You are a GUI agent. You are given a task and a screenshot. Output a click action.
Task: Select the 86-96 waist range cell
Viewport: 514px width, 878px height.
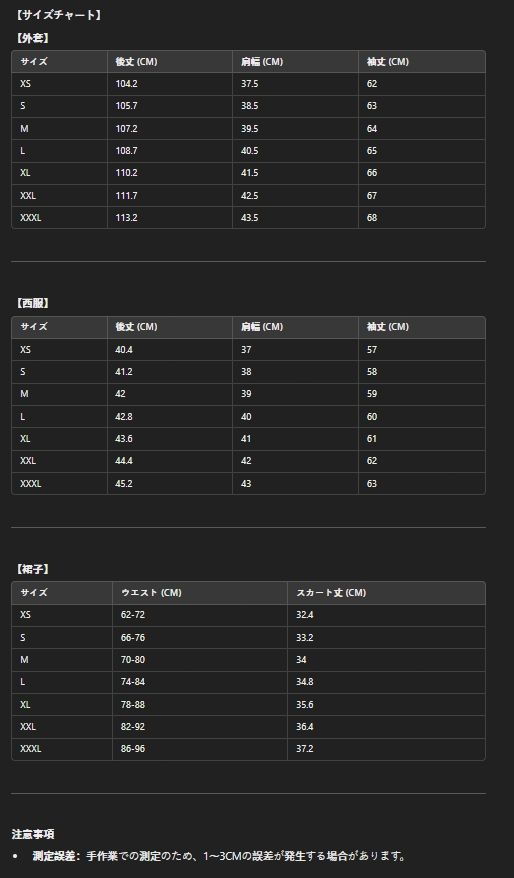(133, 749)
